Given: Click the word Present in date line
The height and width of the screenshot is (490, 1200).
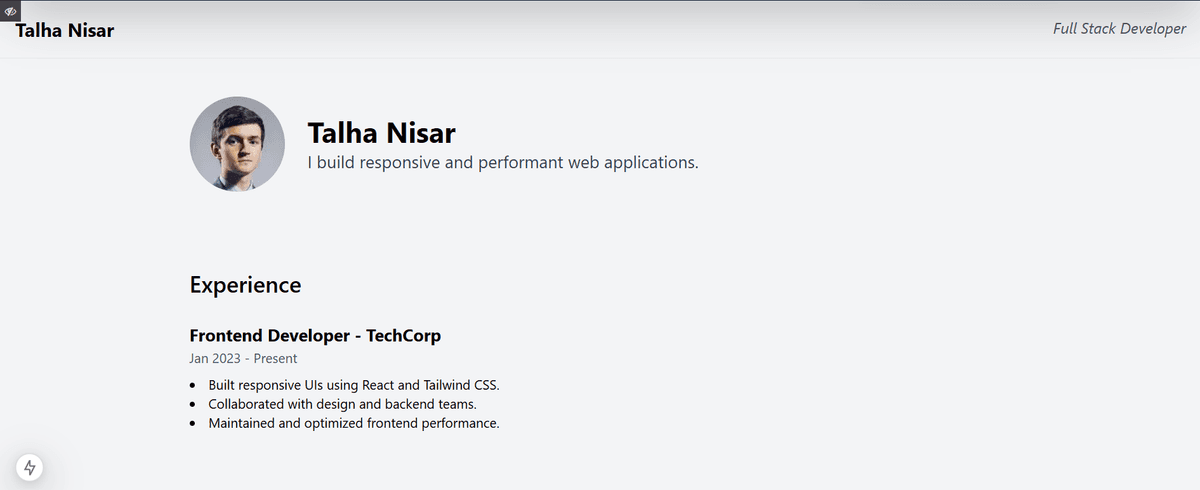Looking at the screenshot, I should (x=275, y=358).
